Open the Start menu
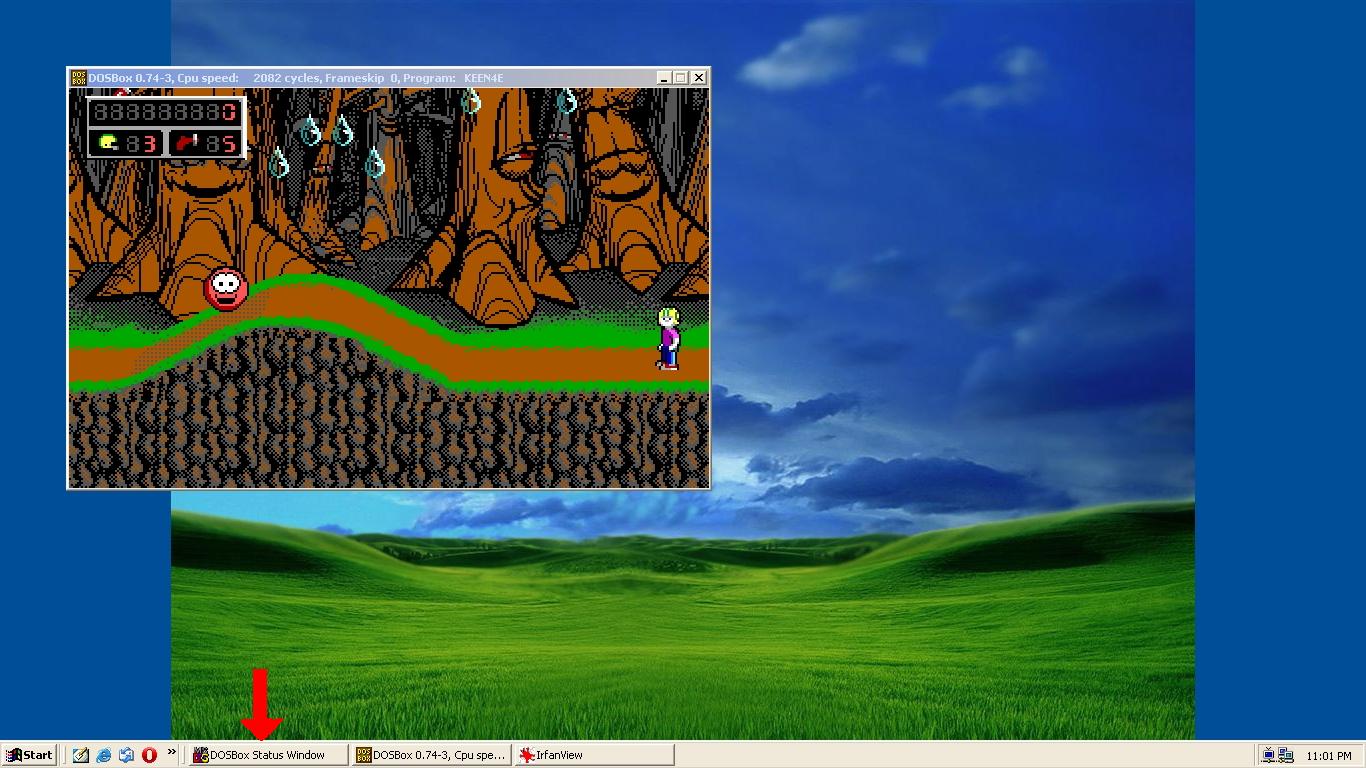This screenshot has width=1366, height=768. point(29,755)
